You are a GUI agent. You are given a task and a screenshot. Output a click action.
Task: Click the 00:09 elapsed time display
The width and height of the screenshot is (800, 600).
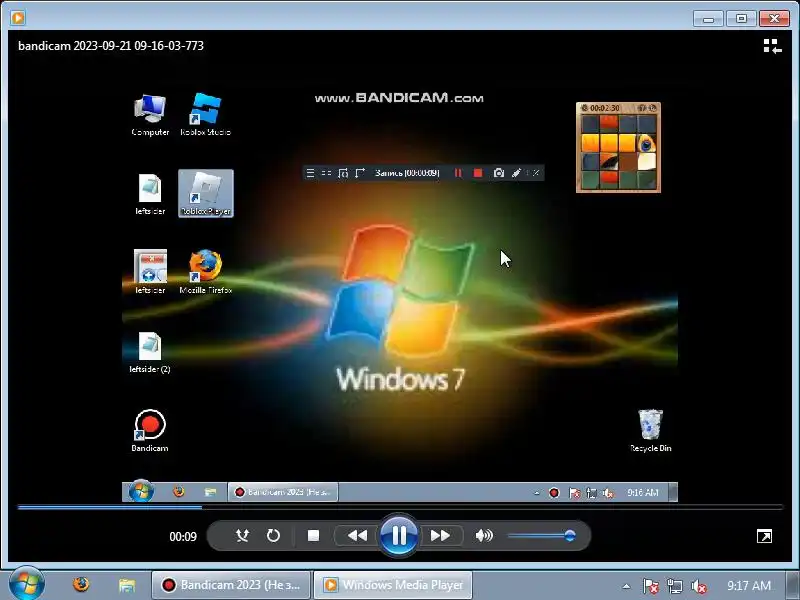click(x=183, y=536)
